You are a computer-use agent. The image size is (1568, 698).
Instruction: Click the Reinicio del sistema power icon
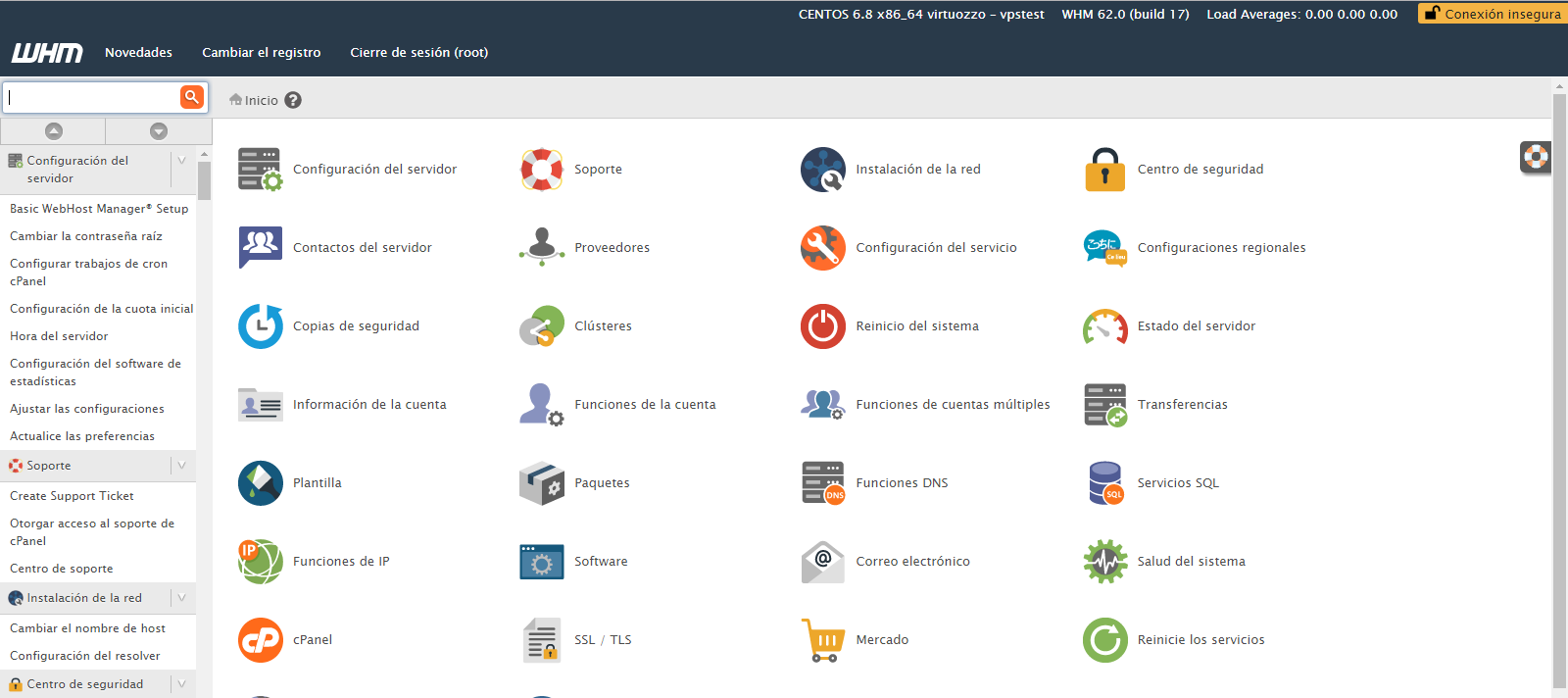coord(823,326)
